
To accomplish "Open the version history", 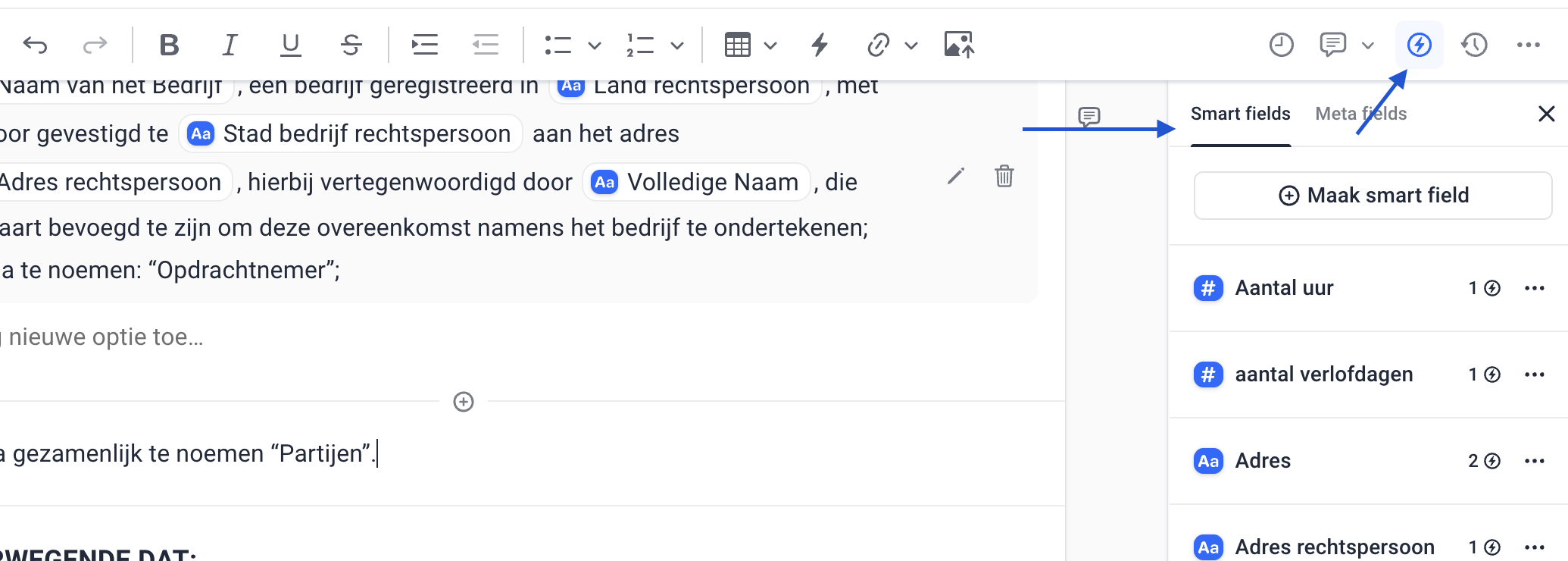I will (1475, 44).
